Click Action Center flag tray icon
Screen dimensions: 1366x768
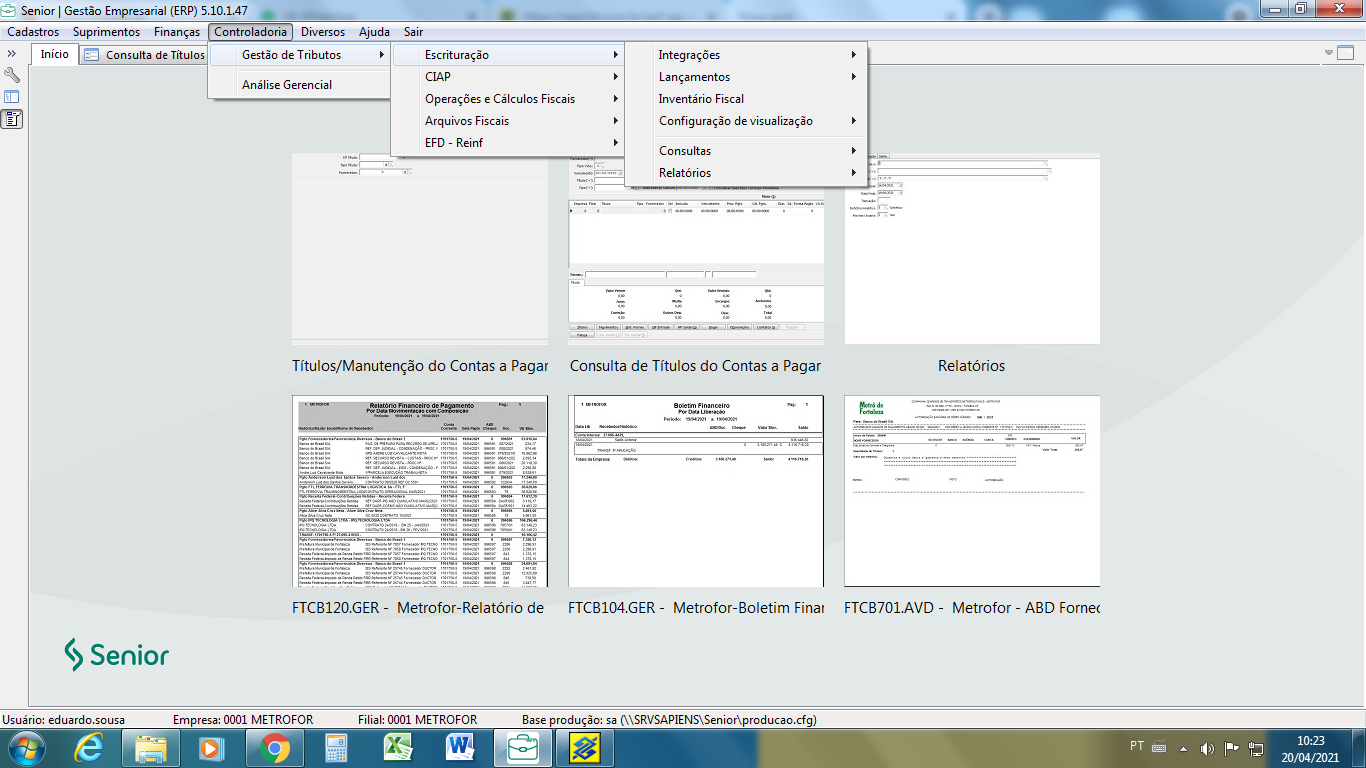[x=1231, y=747]
